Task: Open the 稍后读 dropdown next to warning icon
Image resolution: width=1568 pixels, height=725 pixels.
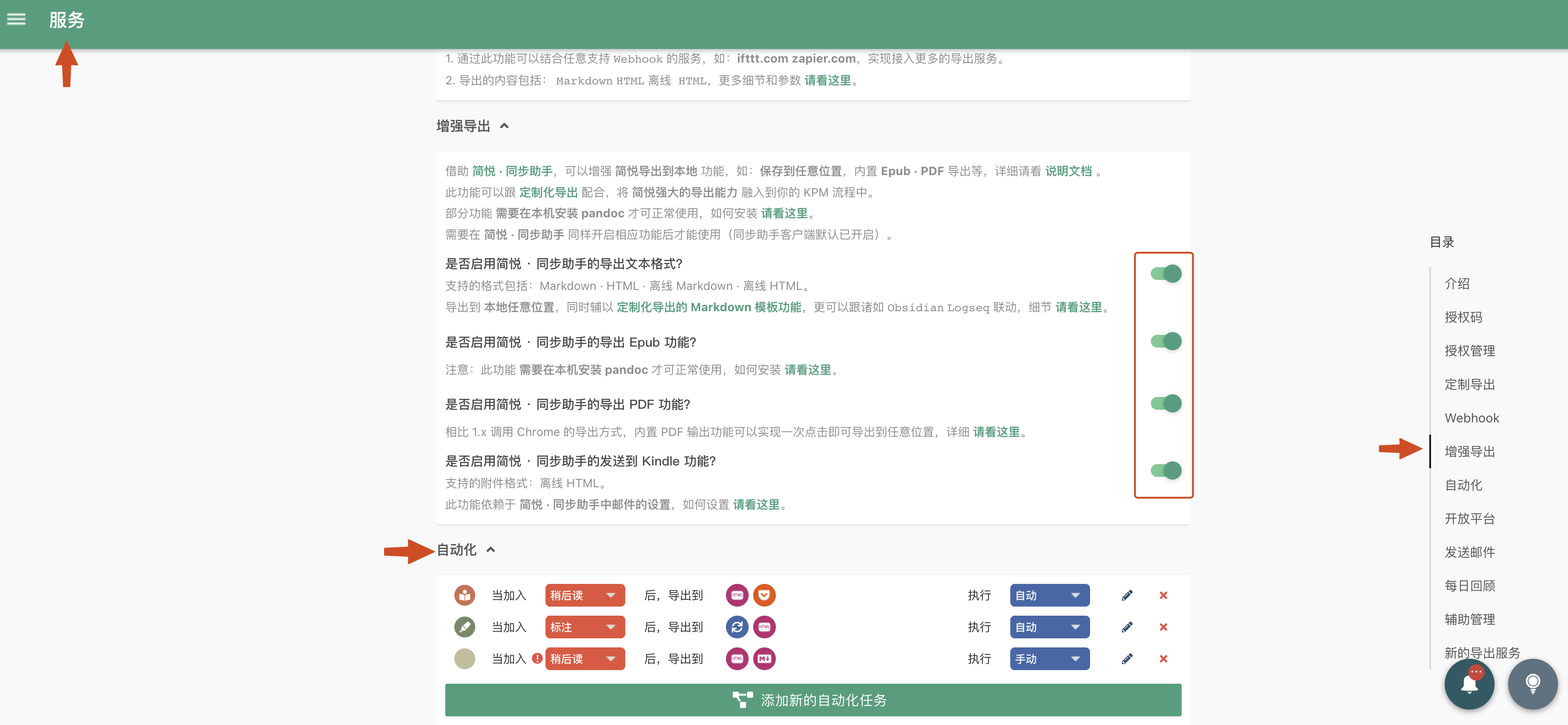Action: coord(585,659)
